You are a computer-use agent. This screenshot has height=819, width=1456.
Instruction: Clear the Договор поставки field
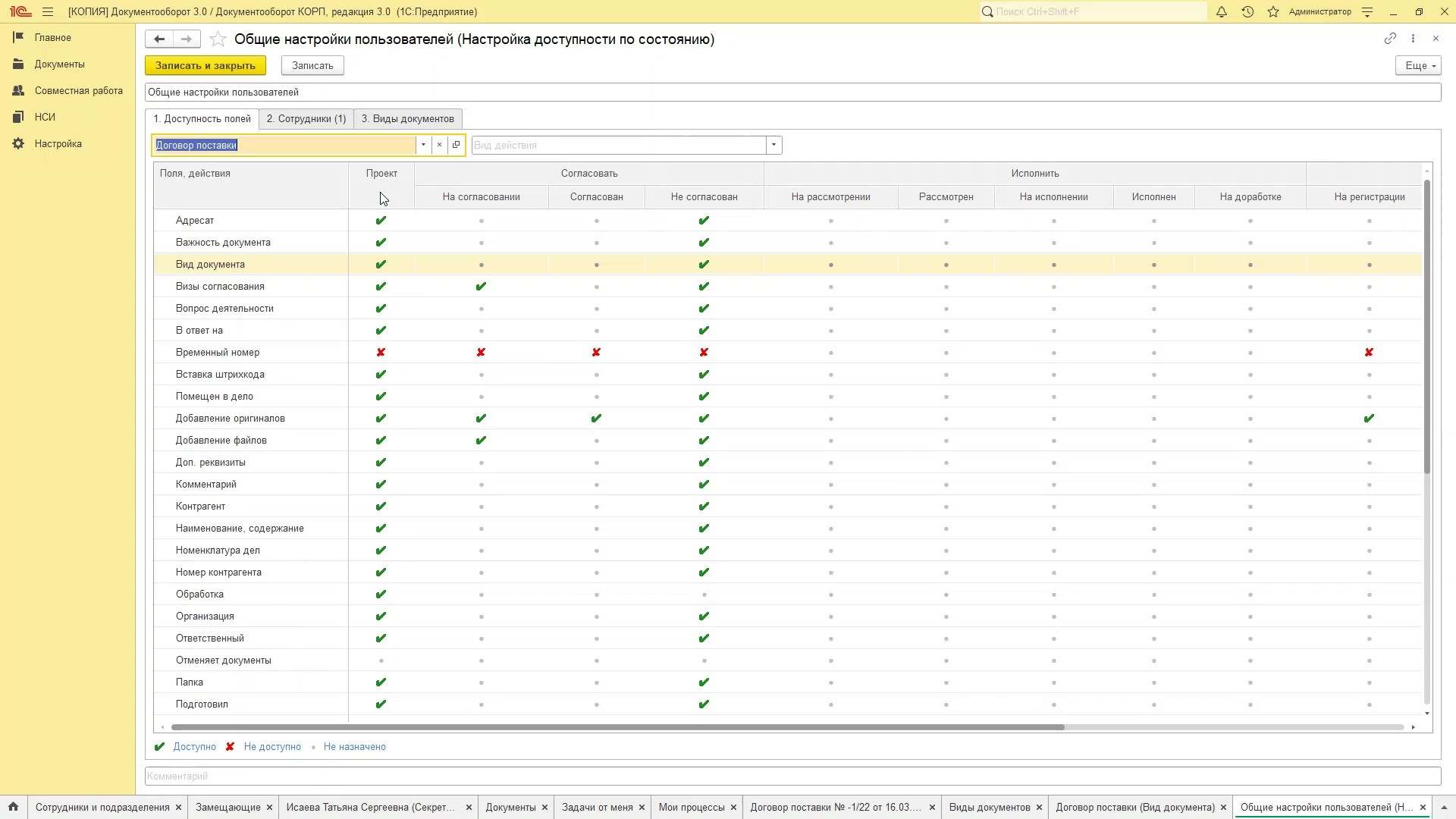[439, 145]
